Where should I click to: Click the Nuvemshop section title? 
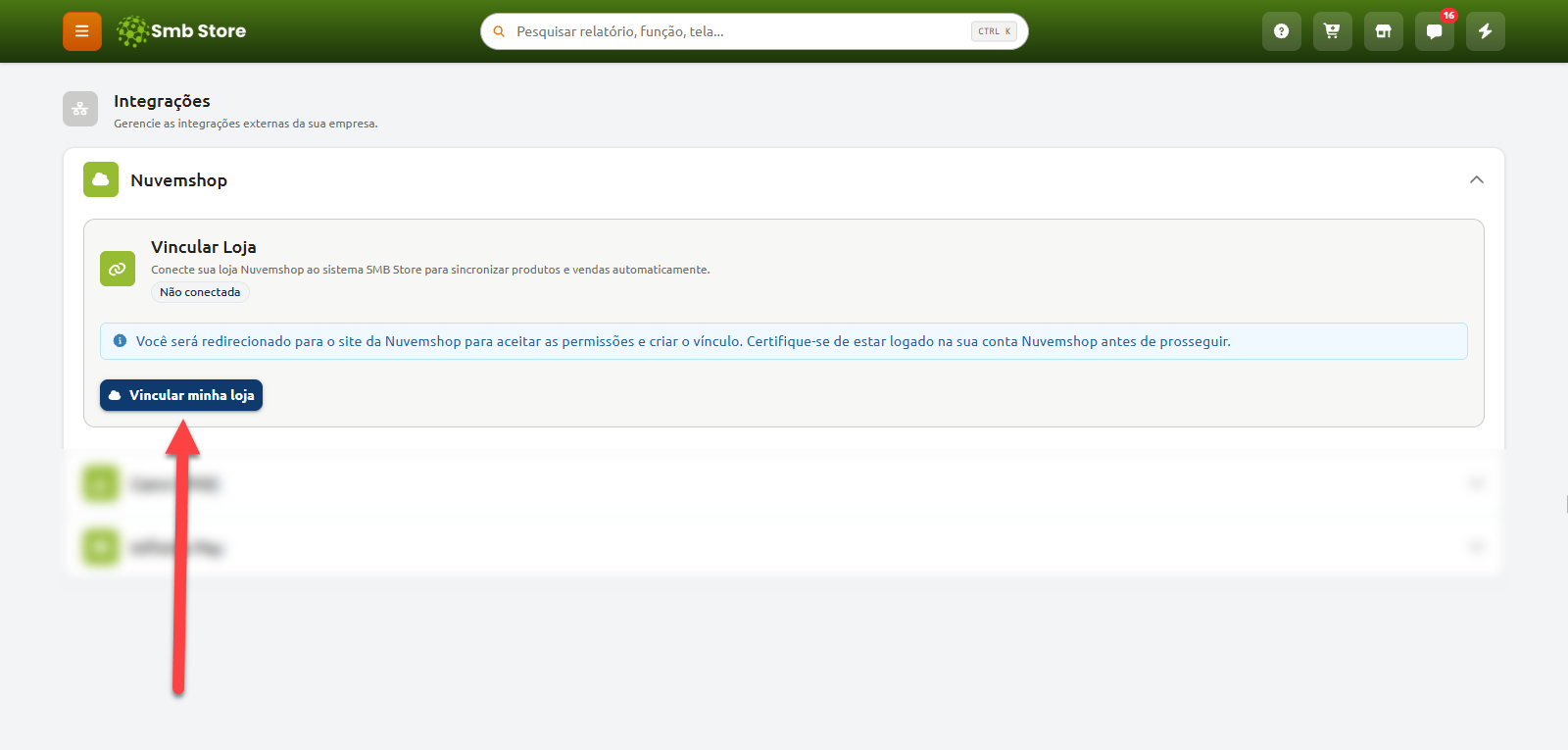pos(179,180)
